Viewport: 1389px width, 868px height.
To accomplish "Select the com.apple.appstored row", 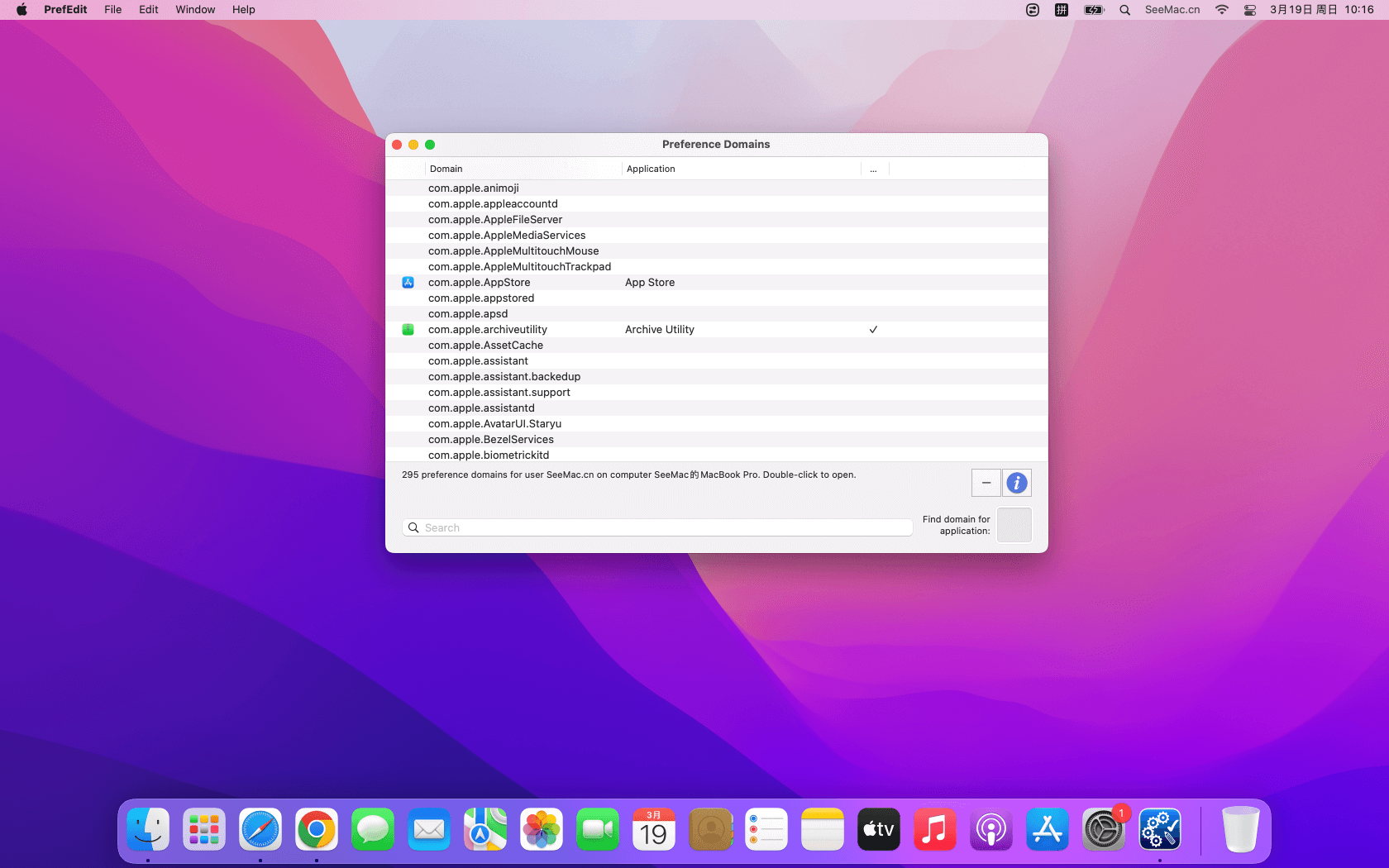I will 716,298.
